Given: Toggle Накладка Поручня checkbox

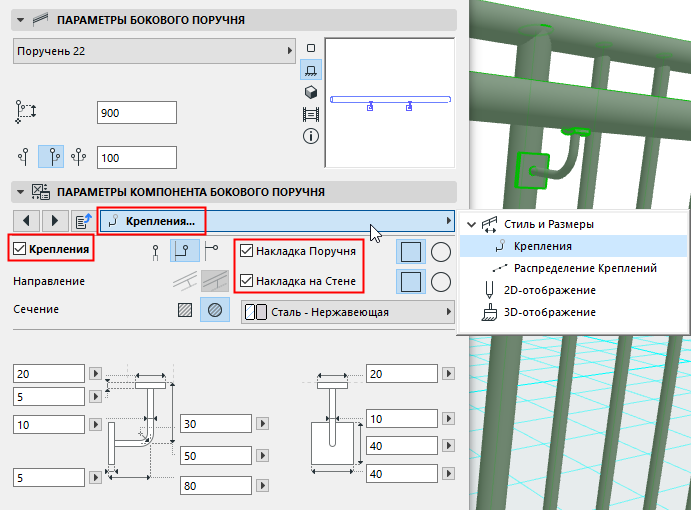Looking at the screenshot, I should (x=246, y=251).
